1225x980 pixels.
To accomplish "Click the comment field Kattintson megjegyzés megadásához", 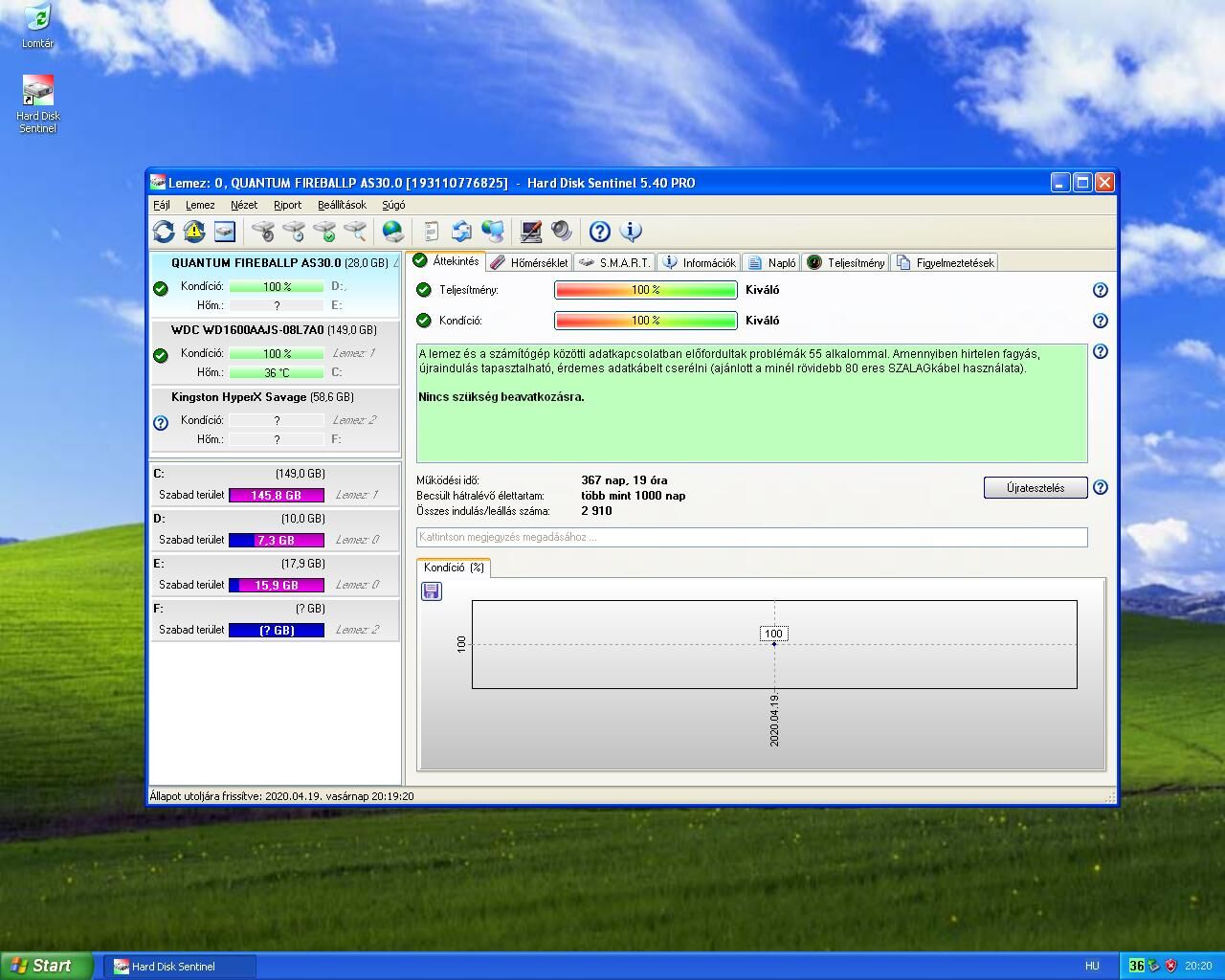I will [x=751, y=537].
